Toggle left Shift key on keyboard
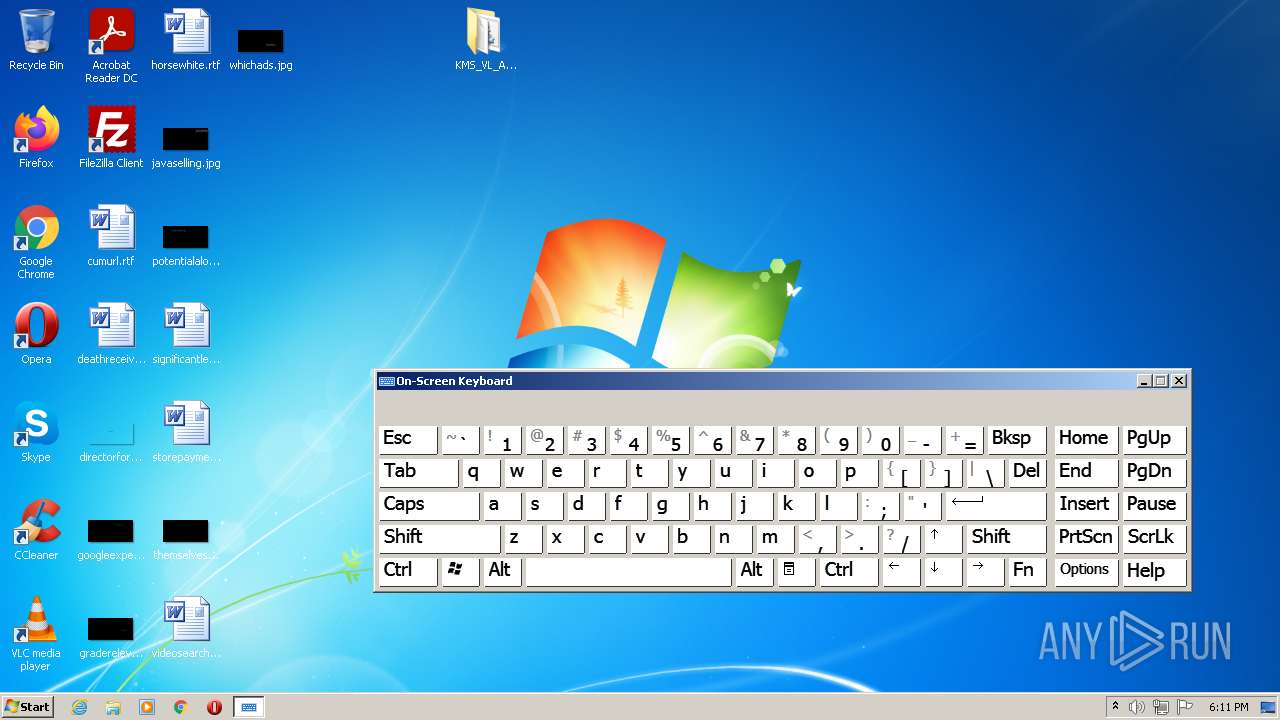Viewport: 1280px width, 720px height. 440,538
